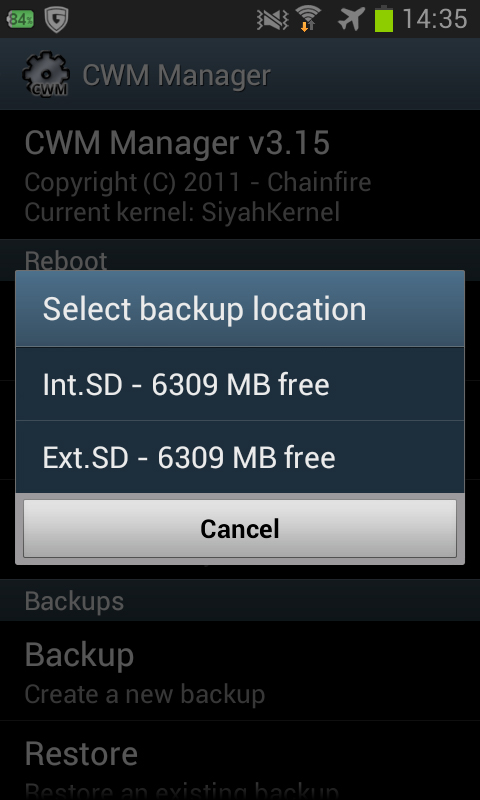
Task: Tap the CWM Manager v3.15 heading
Action: point(177,142)
